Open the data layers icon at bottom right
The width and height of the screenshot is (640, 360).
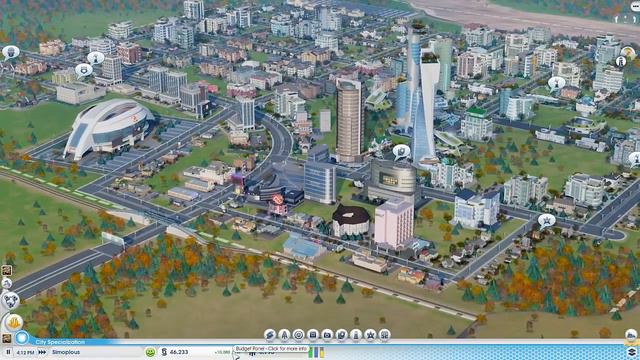[631, 352]
